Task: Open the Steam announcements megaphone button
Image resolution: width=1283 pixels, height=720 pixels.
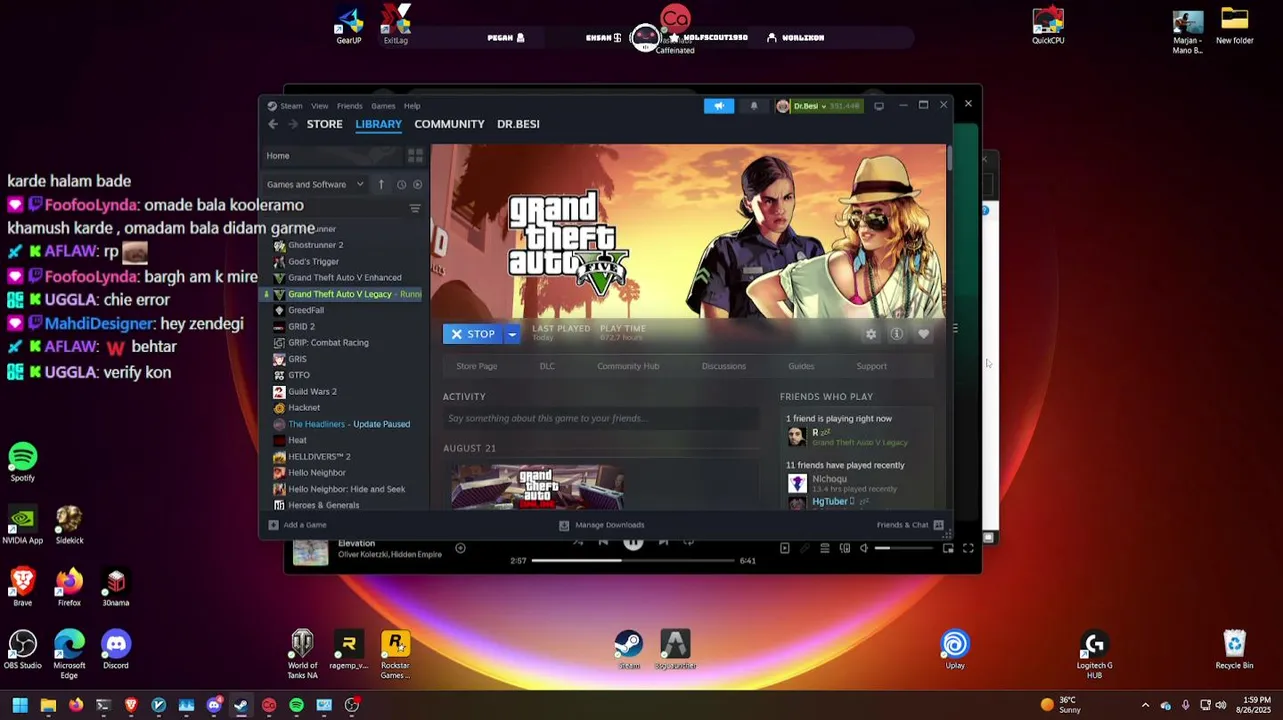Action: tap(718, 106)
